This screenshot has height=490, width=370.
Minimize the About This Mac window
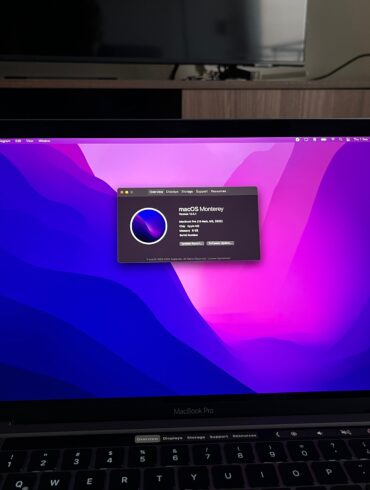tap(127, 192)
